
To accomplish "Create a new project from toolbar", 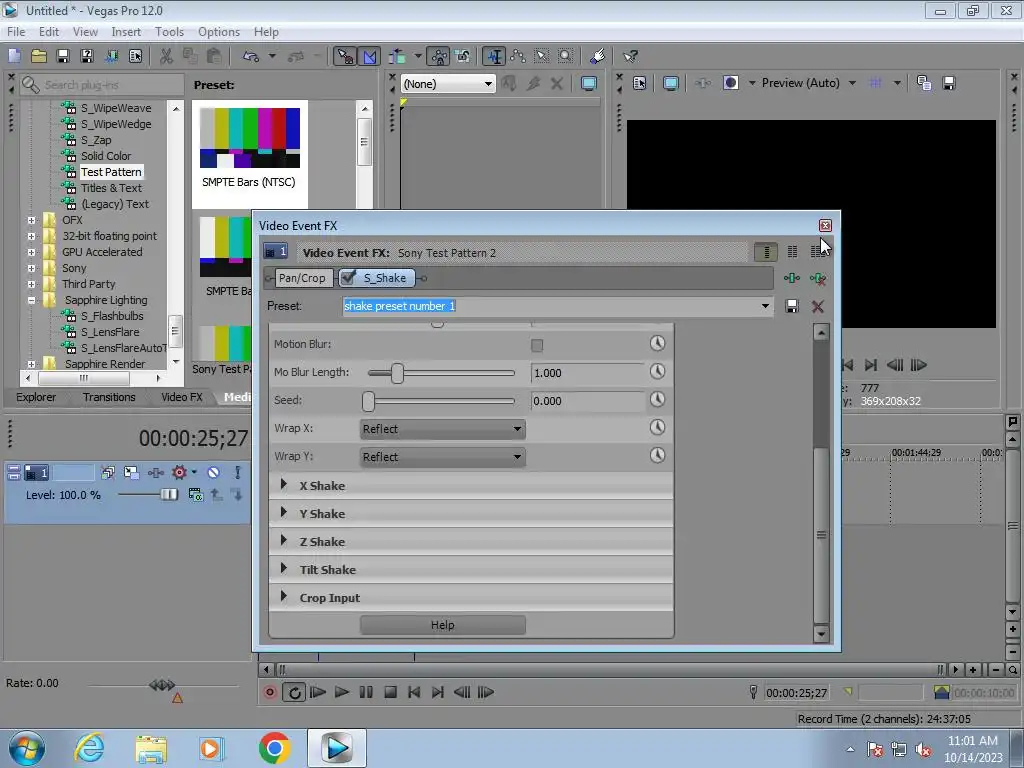I will pyautogui.click(x=14, y=56).
